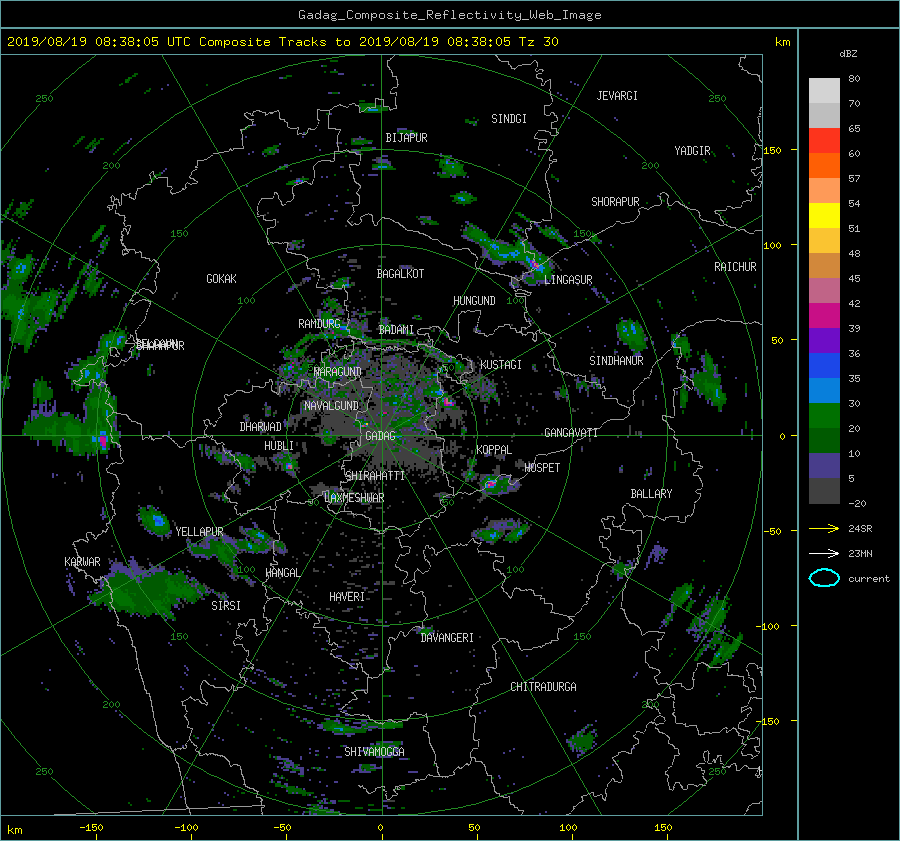Click the LAXMESHWAR city label
Image resolution: width=900 pixels, height=841 pixels.
[354, 498]
